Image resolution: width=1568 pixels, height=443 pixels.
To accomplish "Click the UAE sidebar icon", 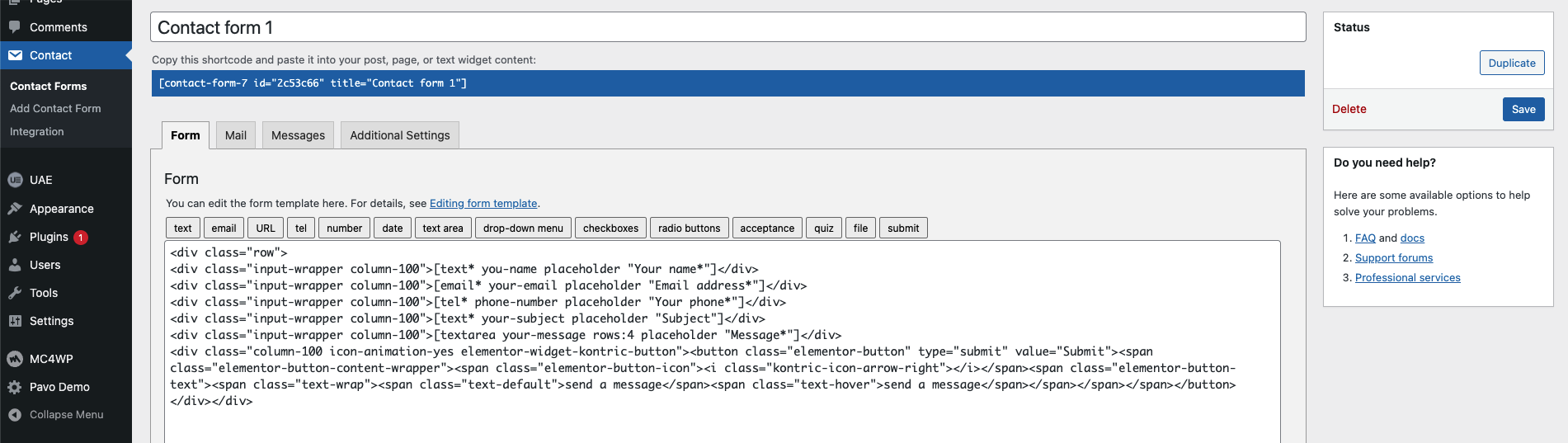I will coord(15,180).
